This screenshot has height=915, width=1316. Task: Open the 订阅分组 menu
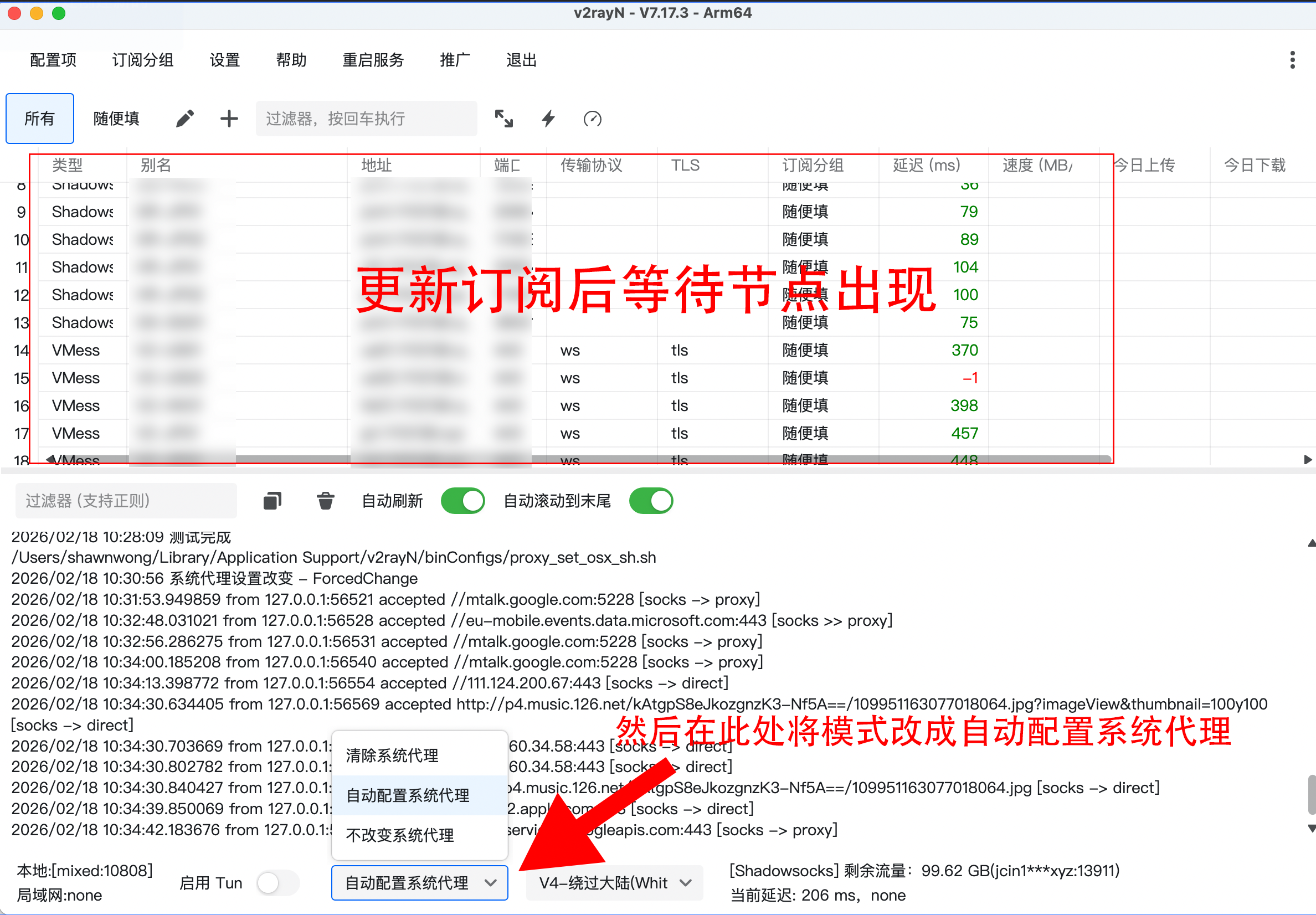143,60
